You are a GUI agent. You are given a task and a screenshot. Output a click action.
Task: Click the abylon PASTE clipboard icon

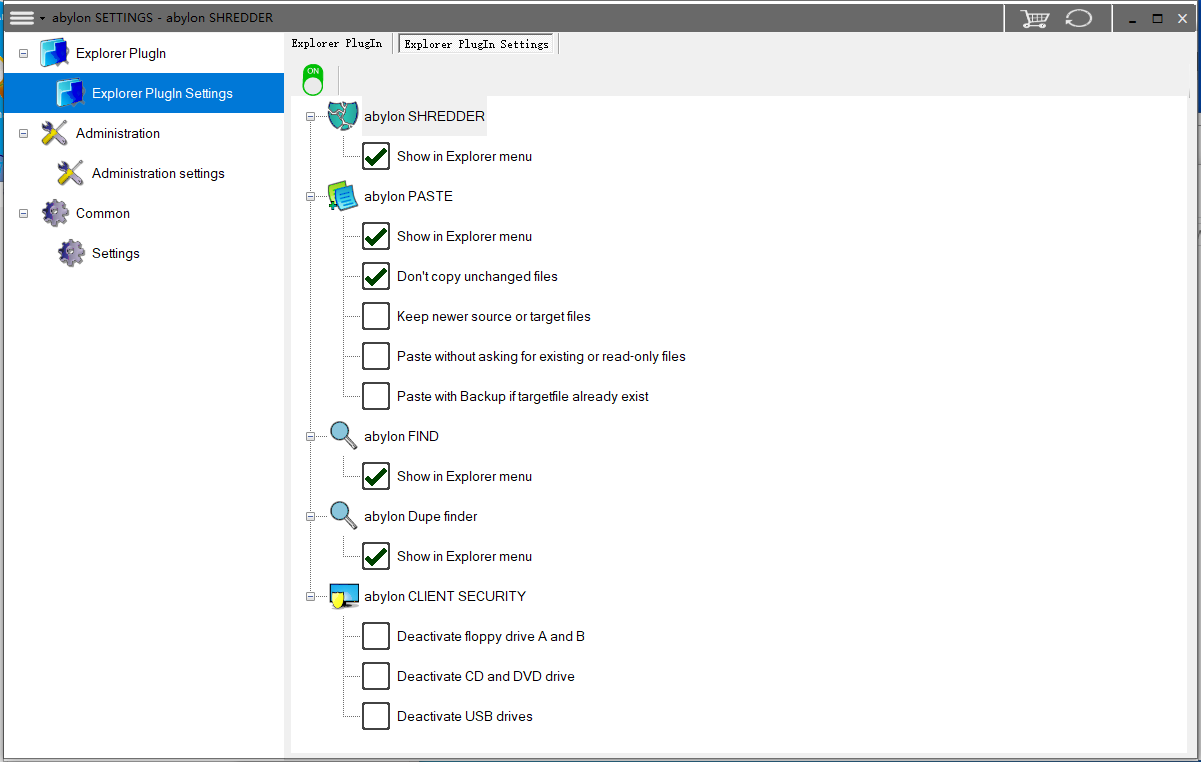click(x=343, y=196)
